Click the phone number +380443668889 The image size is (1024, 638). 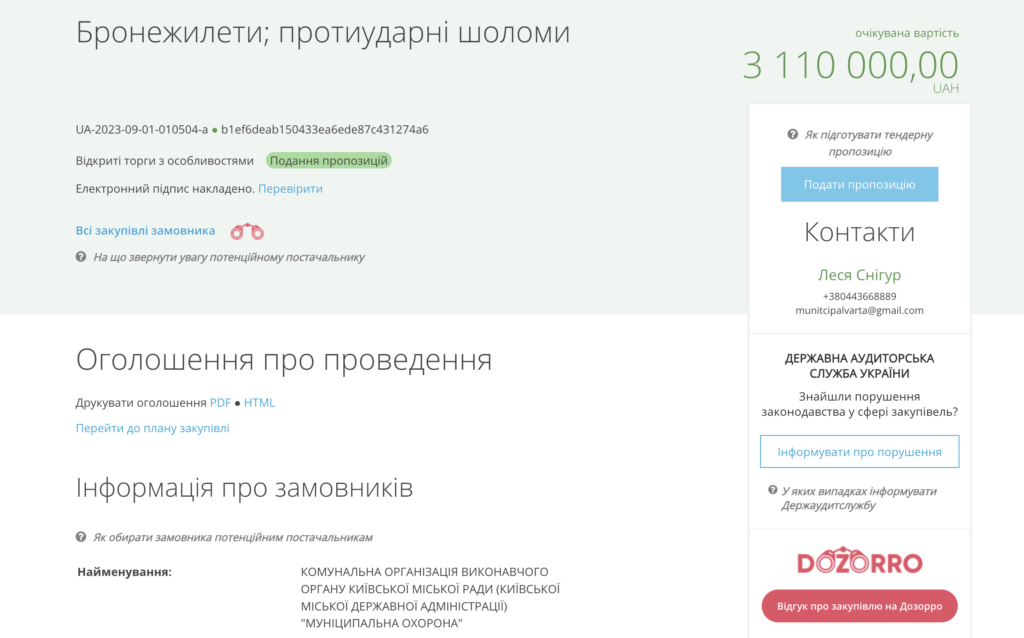pyautogui.click(x=859, y=296)
